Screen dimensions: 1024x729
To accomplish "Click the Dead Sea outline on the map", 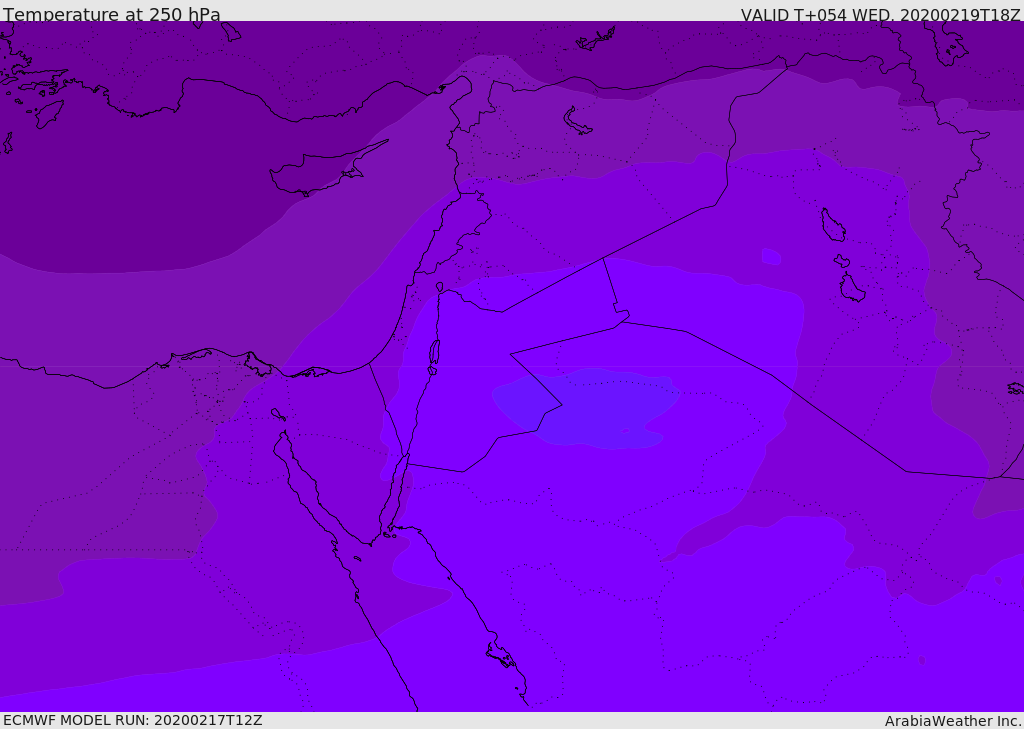I will coord(434,357).
